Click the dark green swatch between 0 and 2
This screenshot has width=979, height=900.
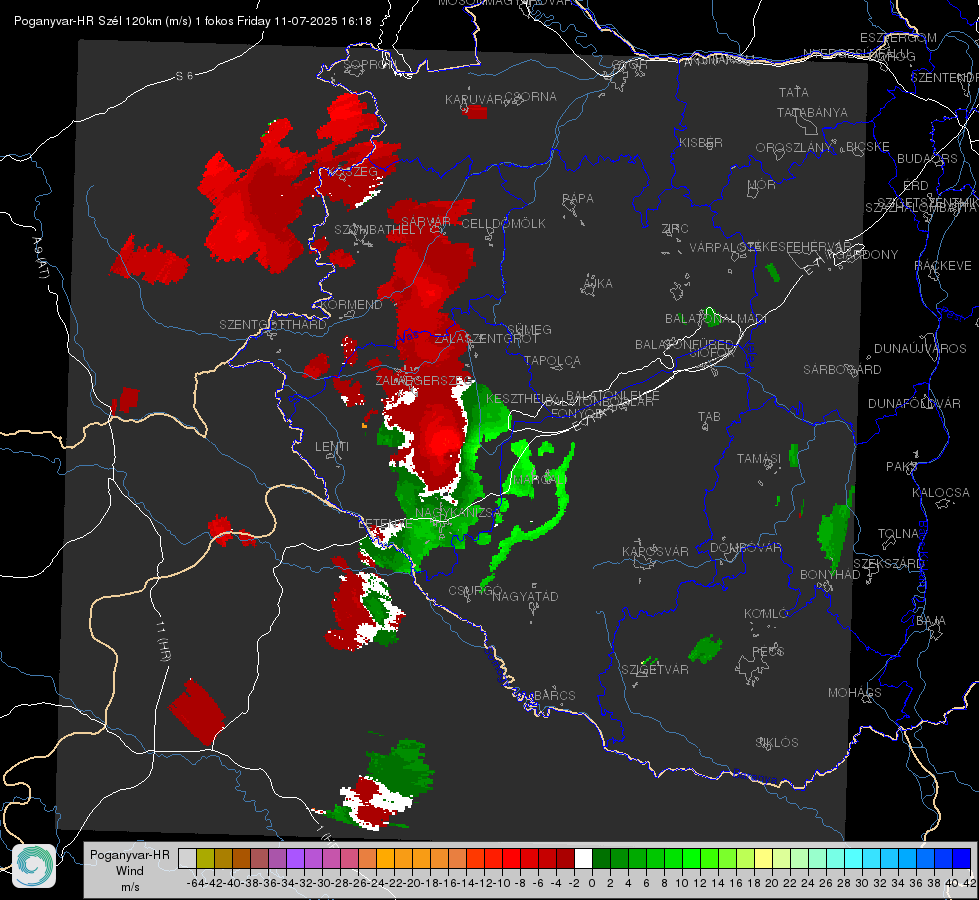[601, 858]
